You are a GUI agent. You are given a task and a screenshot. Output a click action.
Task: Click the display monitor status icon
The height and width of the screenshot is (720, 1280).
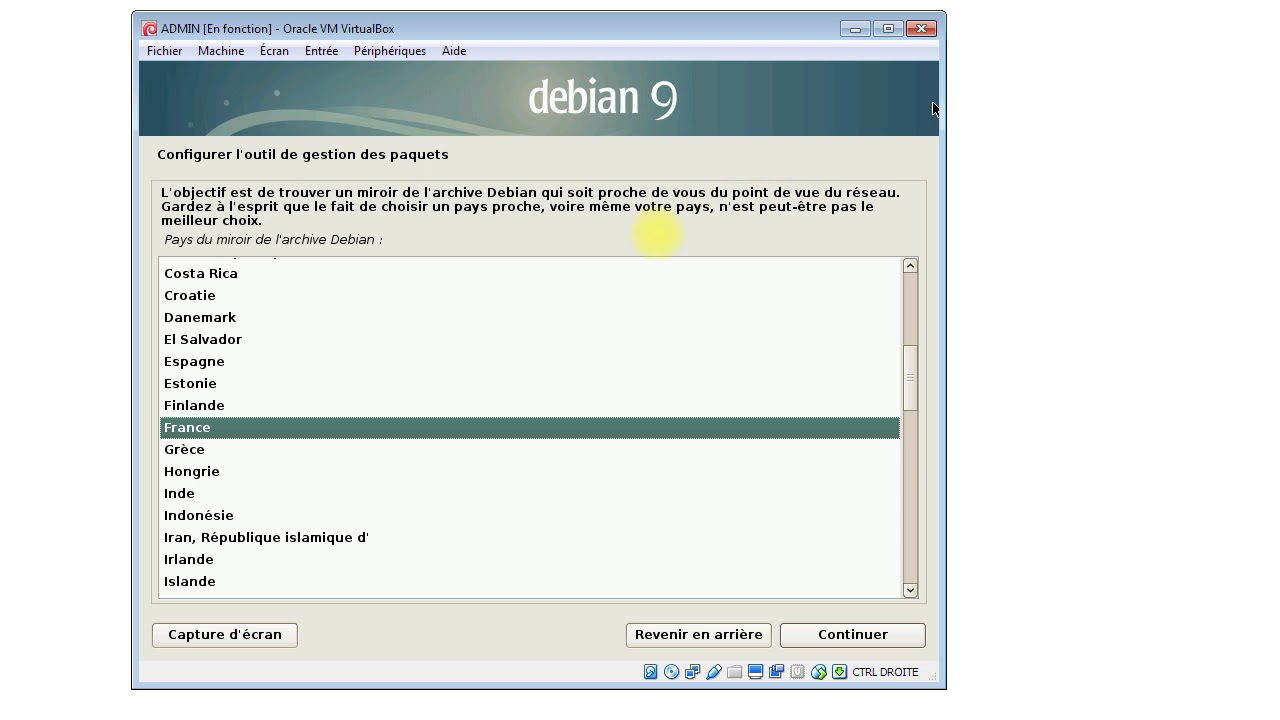[756, 672]
